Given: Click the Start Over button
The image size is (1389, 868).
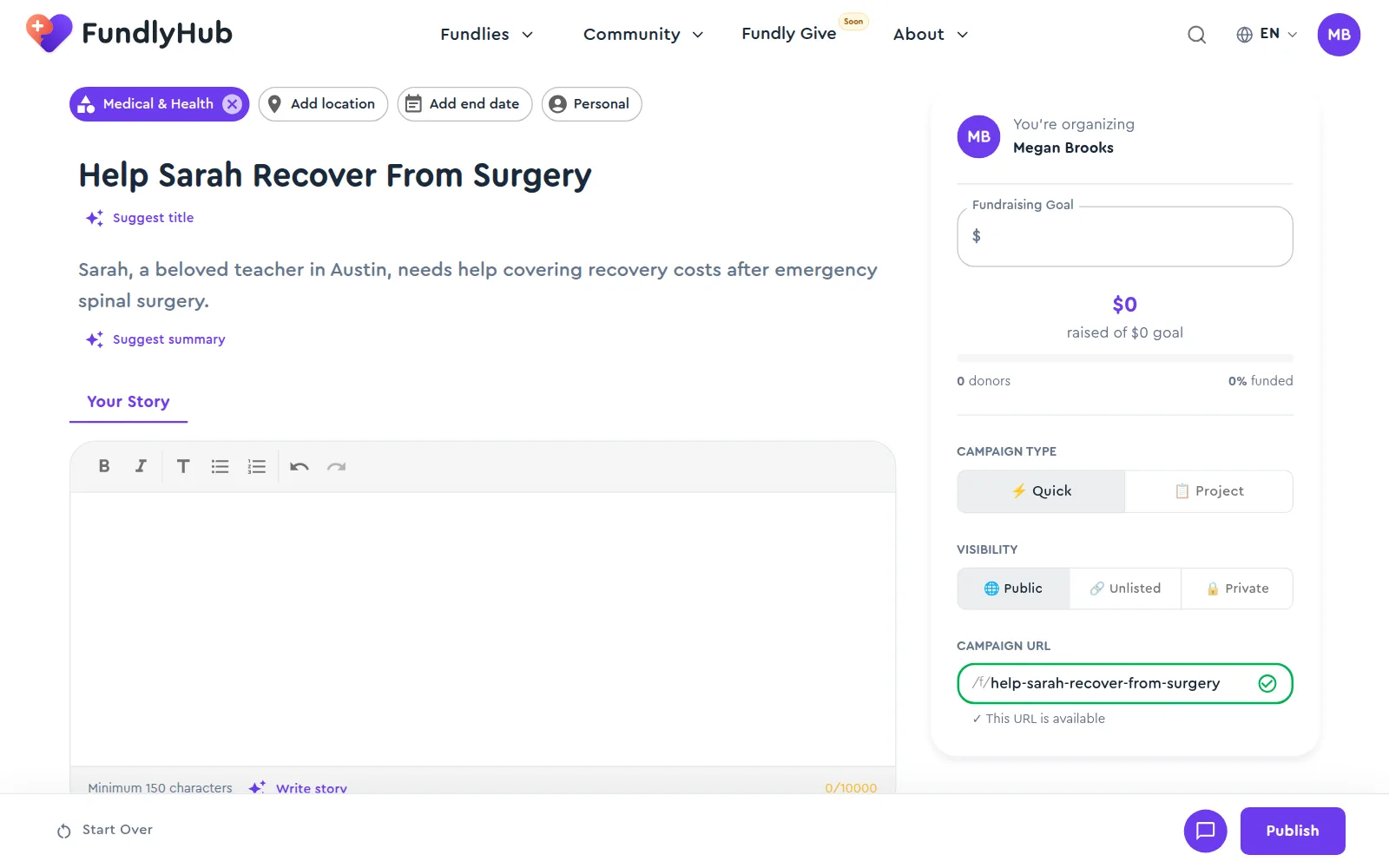Looking at the screenshot, I should click(105, 830).
